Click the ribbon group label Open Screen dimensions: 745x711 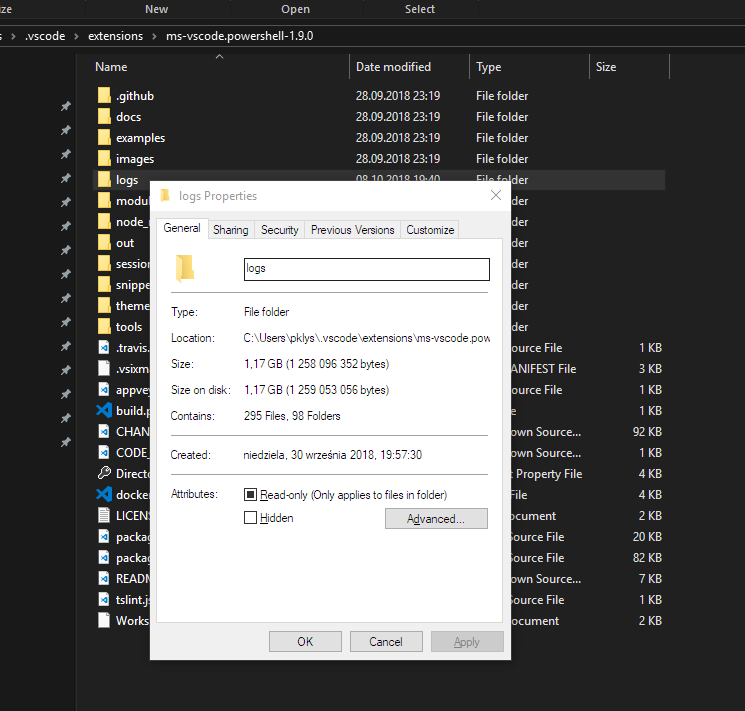coord(295,9)
